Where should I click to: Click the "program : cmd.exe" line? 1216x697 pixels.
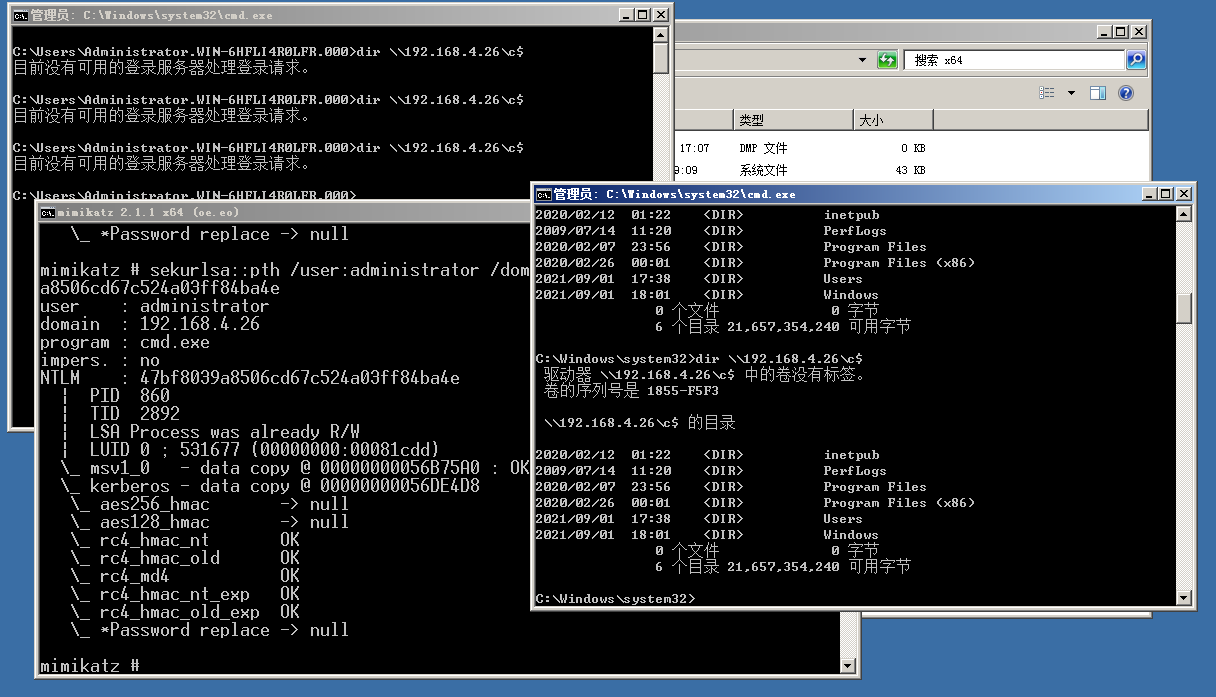click(x=125, y=342)
